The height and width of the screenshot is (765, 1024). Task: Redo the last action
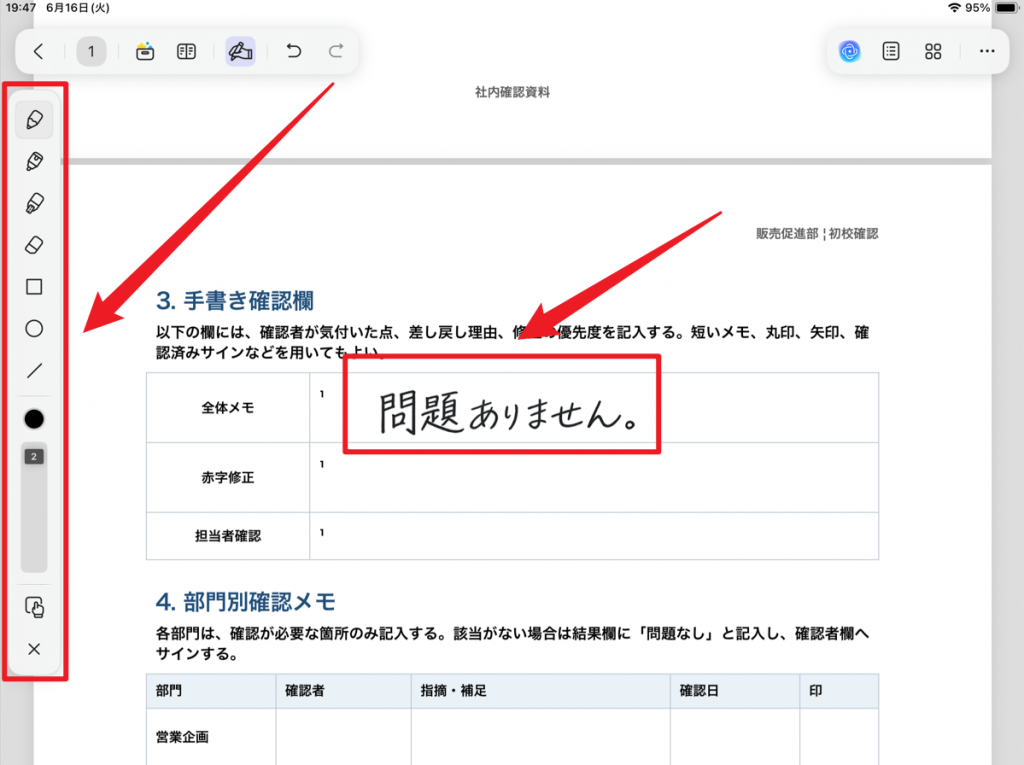[336, 51]
